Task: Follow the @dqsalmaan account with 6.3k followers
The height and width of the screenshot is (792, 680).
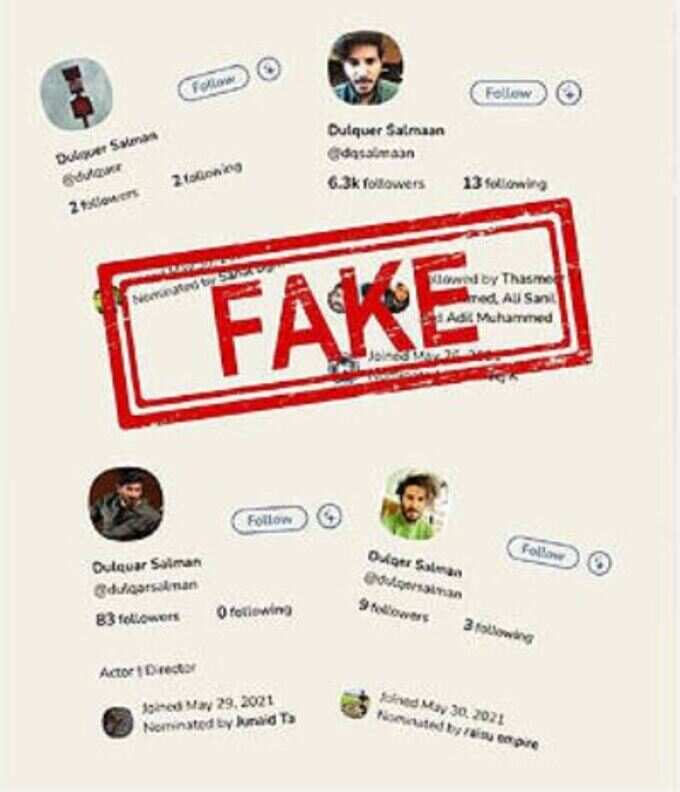Action: (x=508, y=93)
